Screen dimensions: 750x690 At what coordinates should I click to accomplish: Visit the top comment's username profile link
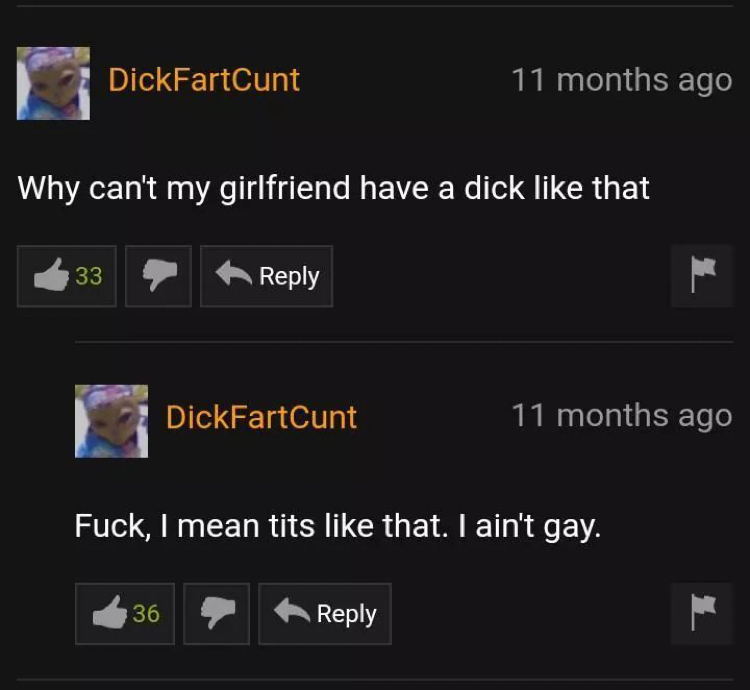tap(204, 79)
